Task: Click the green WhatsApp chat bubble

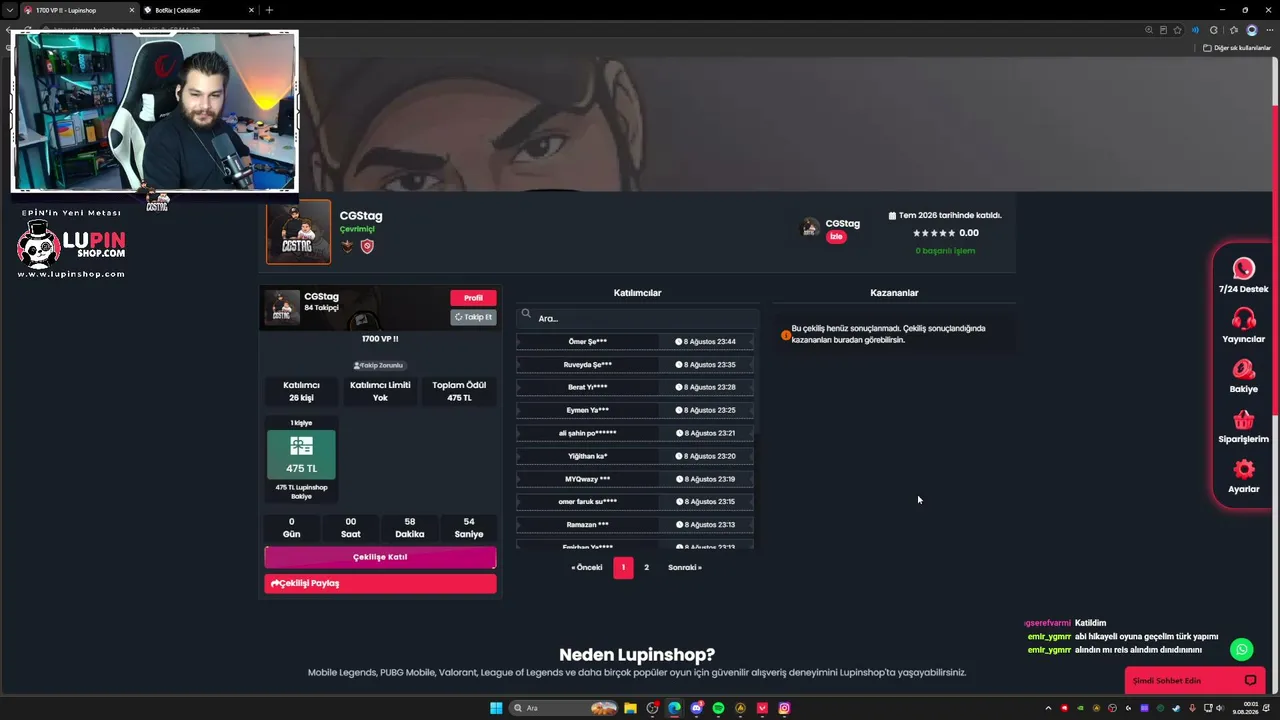Action: [x=1241, y=649]
